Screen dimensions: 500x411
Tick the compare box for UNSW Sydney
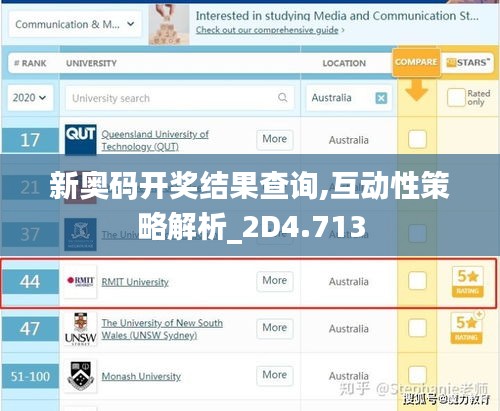click(417, 328)
